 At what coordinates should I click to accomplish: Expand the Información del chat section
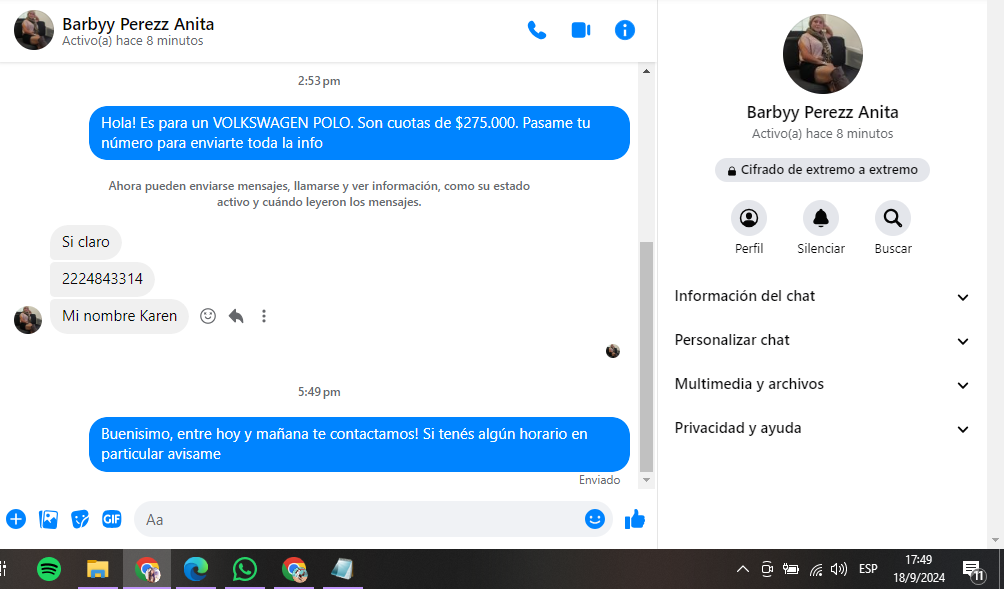pos(822,297)
